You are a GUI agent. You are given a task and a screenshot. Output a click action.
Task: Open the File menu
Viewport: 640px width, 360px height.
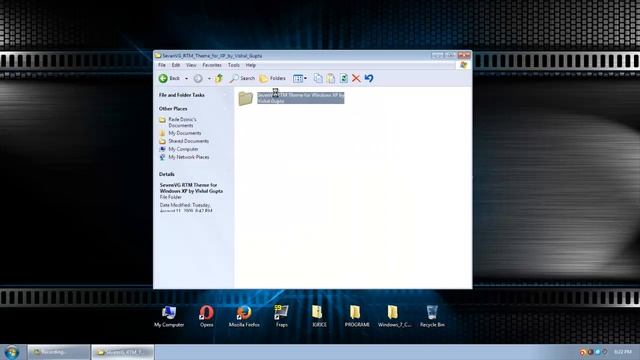(162, 65)
